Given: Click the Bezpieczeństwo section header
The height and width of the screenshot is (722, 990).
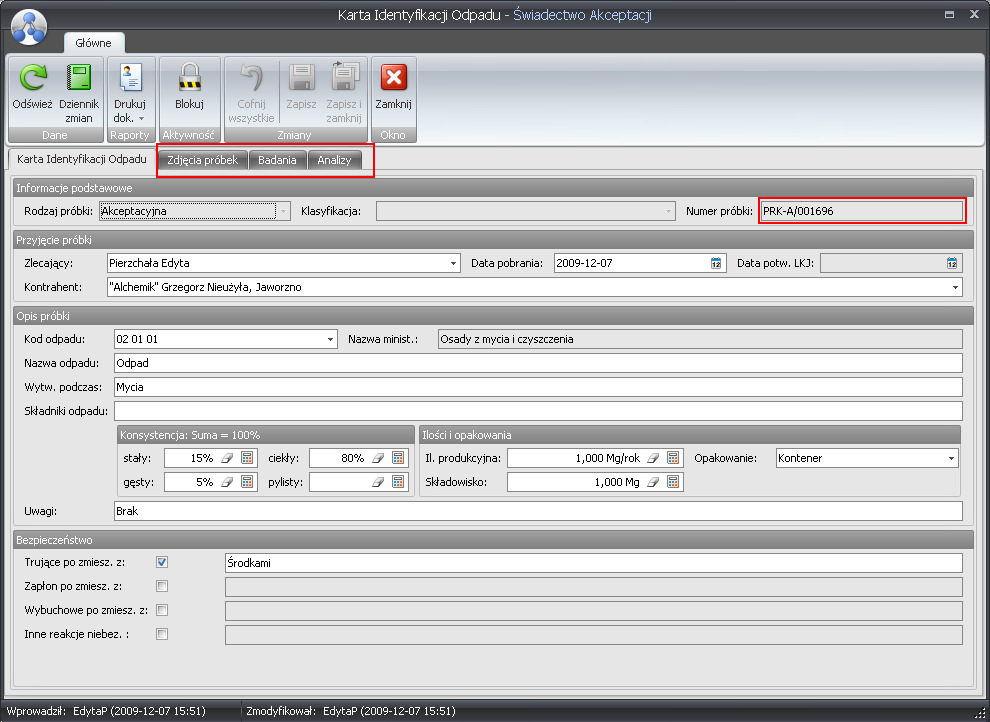Looking at the screenshot, I should 494,540.
